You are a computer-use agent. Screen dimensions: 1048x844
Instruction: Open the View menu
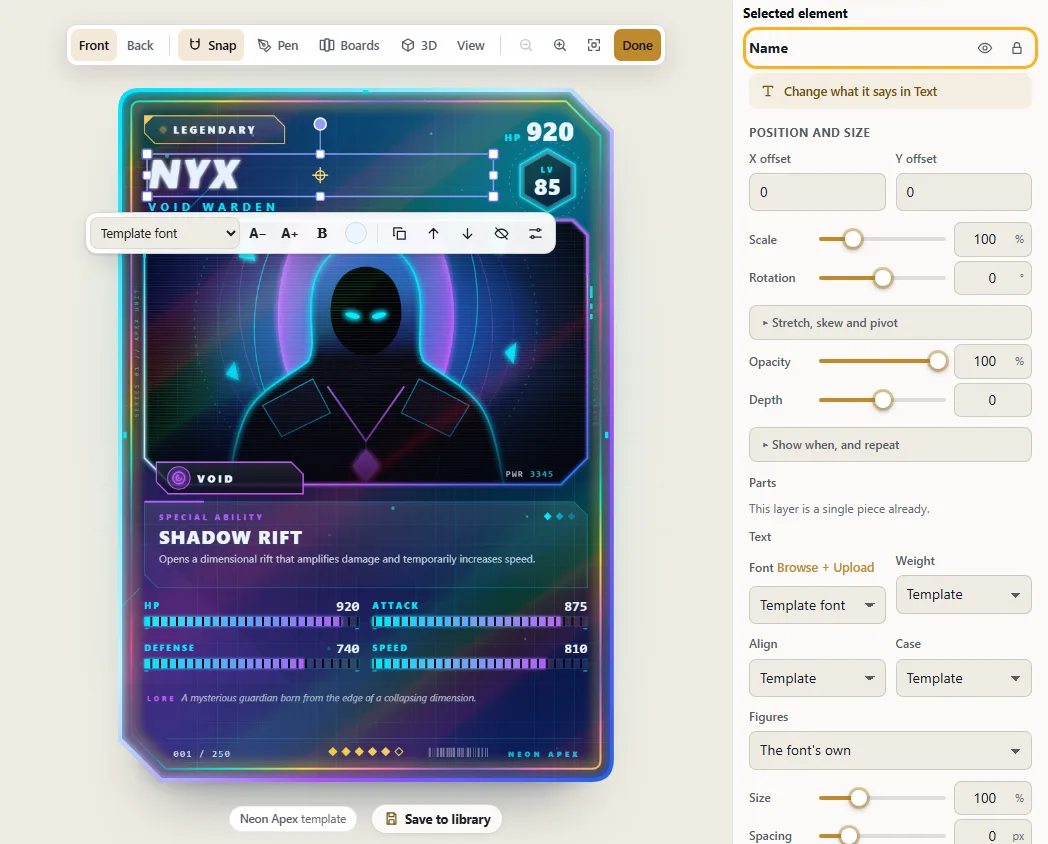(471, 45)
